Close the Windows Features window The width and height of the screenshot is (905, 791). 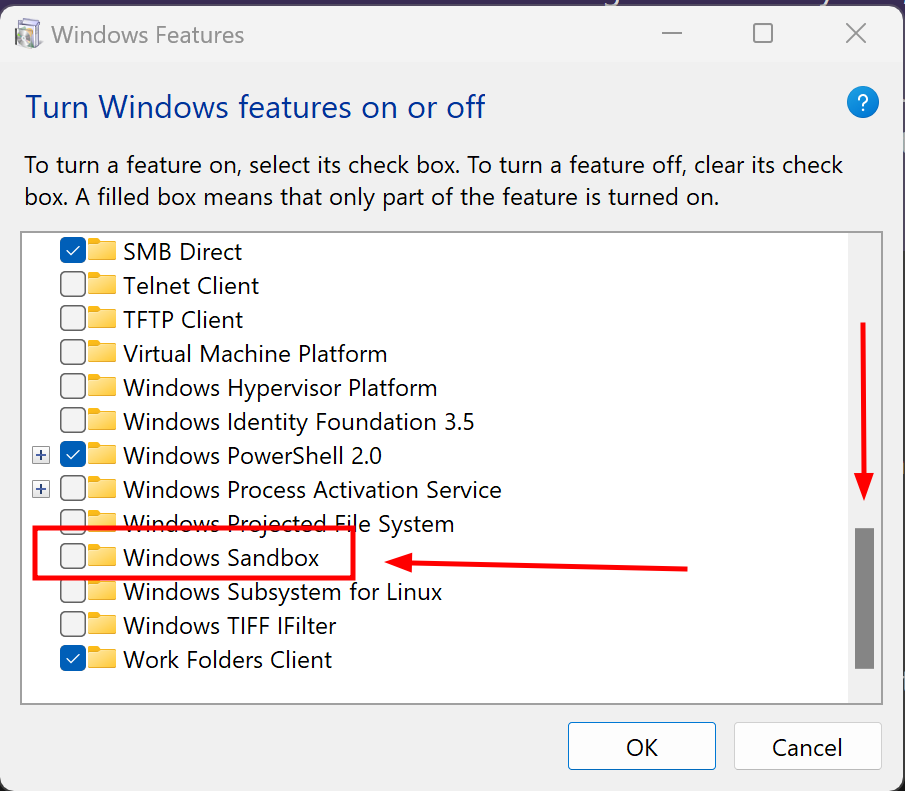855,33
